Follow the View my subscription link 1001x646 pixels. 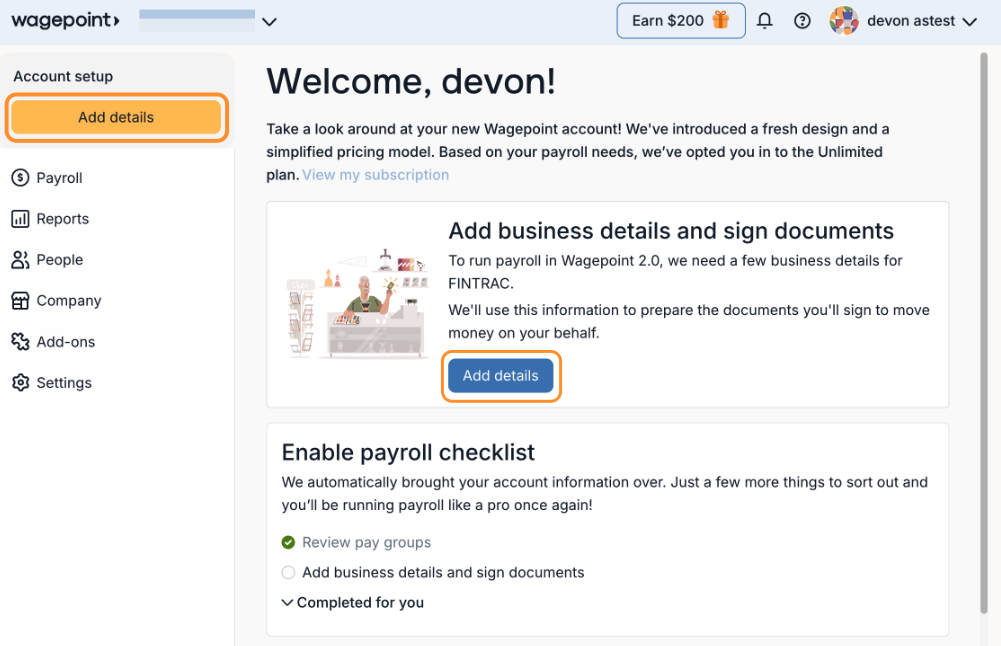375,175
